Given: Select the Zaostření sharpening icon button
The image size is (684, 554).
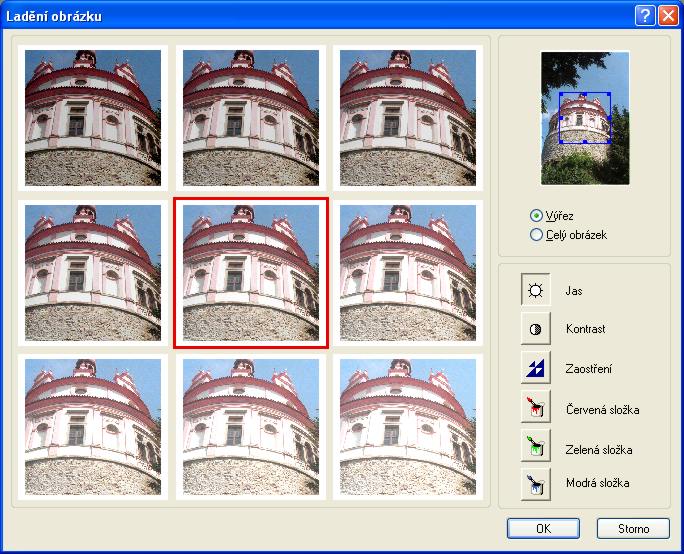Looking at the screenshot, I should (x=536, y=368).
